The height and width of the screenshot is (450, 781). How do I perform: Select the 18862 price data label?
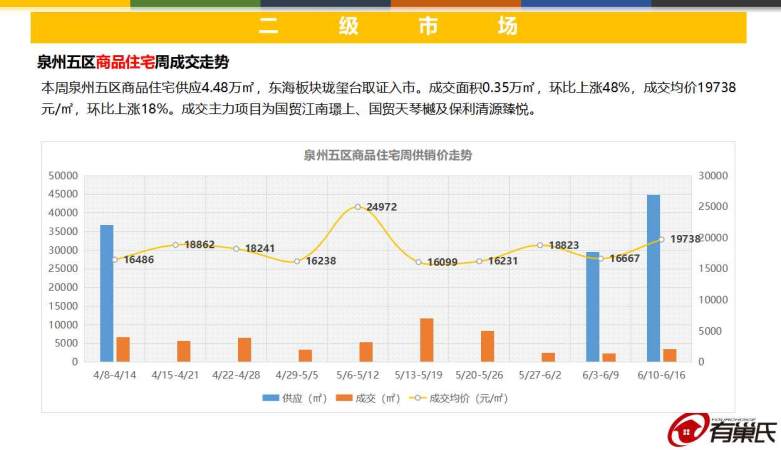(x=199, y=245)
